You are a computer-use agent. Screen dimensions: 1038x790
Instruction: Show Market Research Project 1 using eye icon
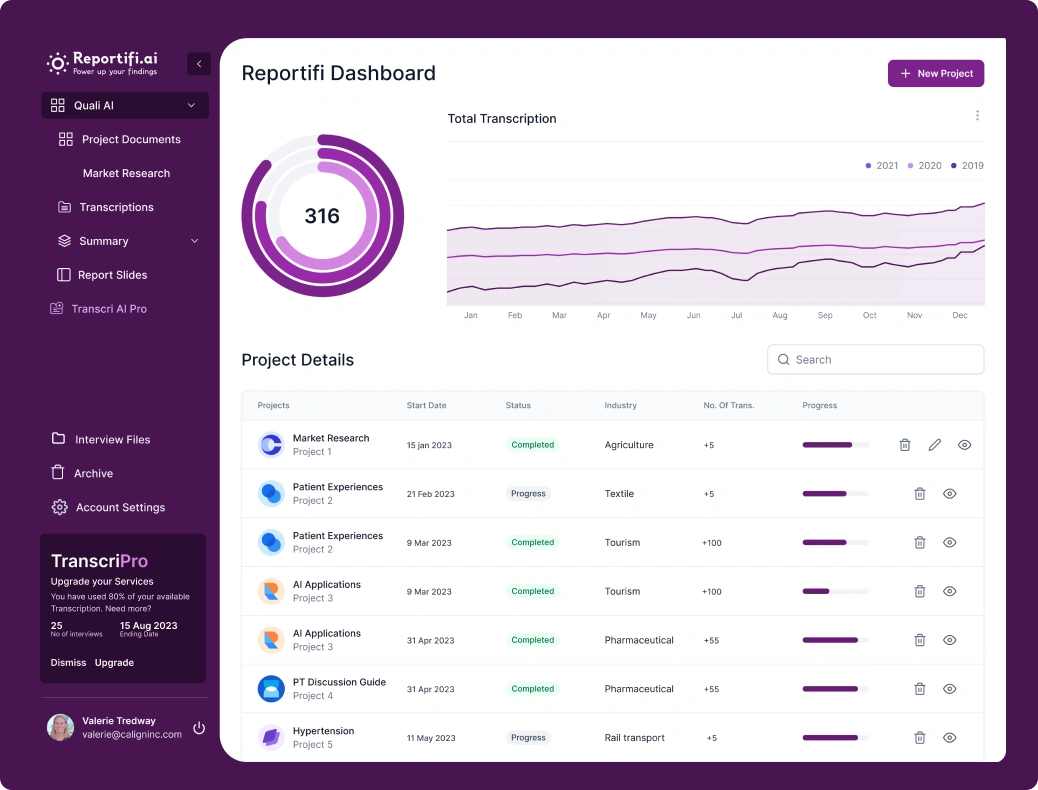pyautogui.click(x=964, y=445)
